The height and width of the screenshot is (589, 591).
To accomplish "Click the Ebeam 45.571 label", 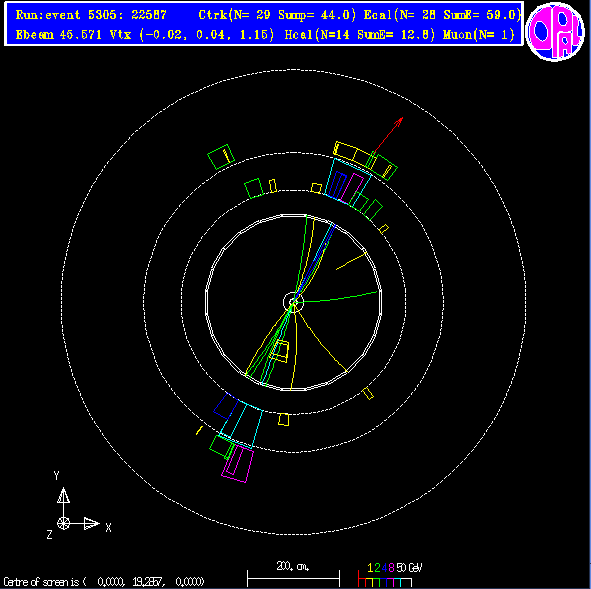I will 59,35.
